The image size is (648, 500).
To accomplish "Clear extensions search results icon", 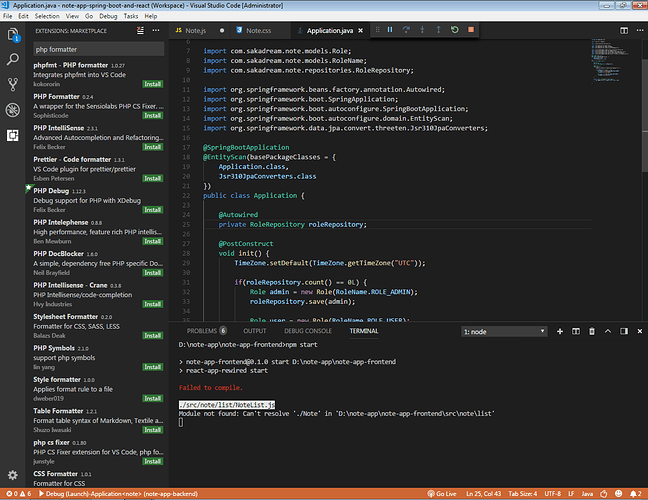I will 141,31.
